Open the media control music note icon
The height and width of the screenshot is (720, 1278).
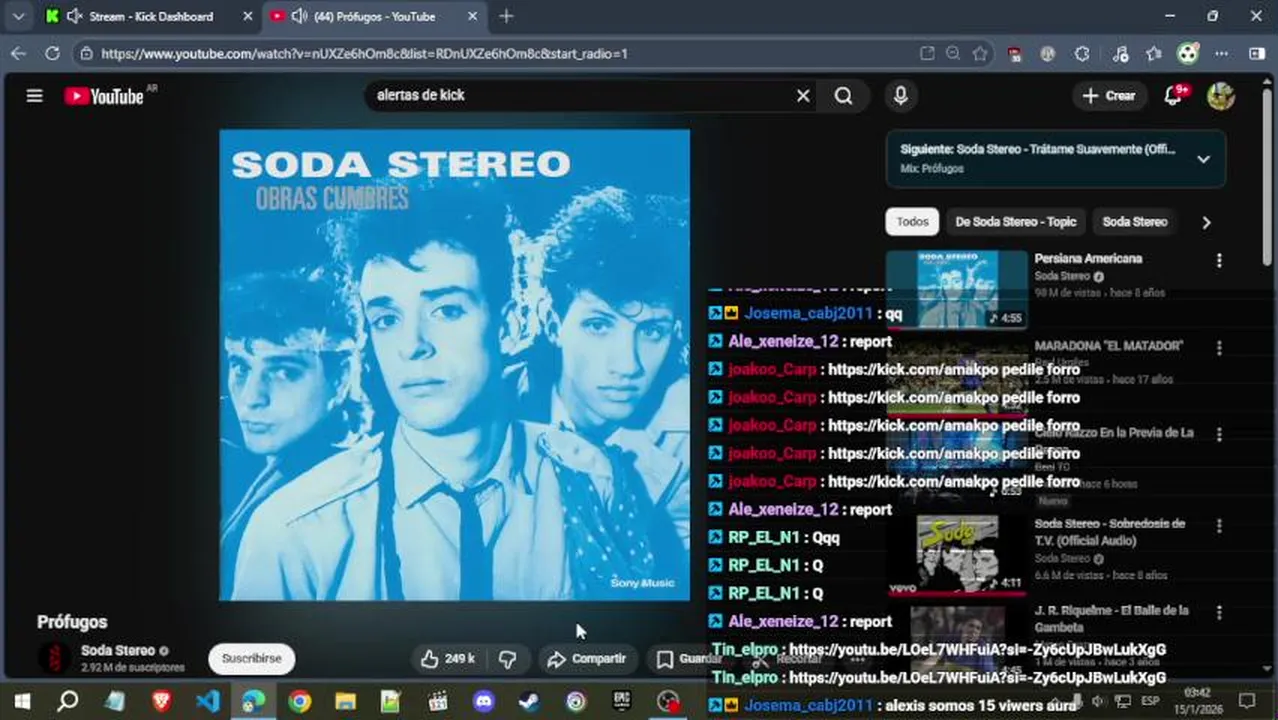click(1121, 54)
